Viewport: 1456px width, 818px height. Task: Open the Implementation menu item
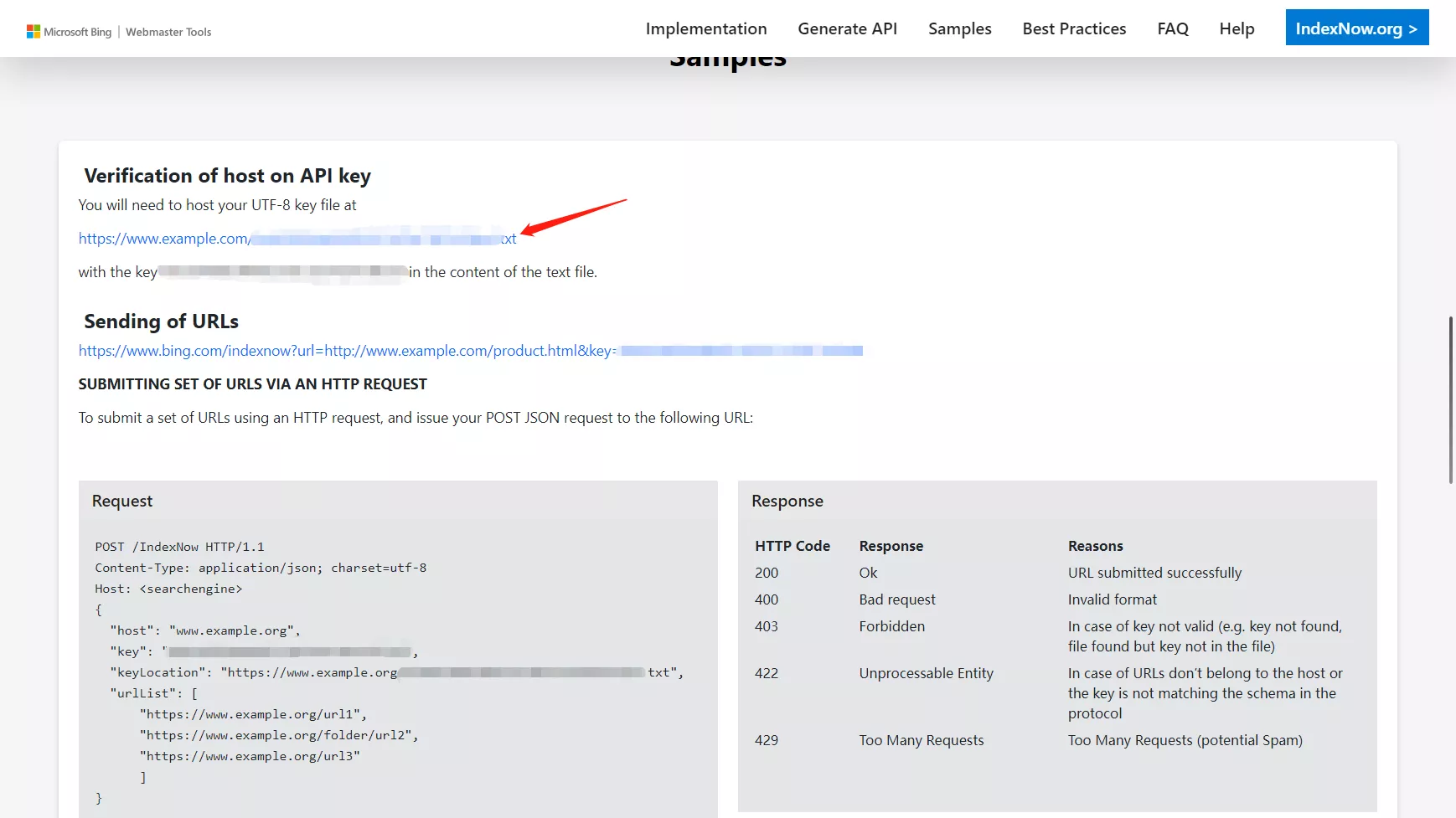706,28
